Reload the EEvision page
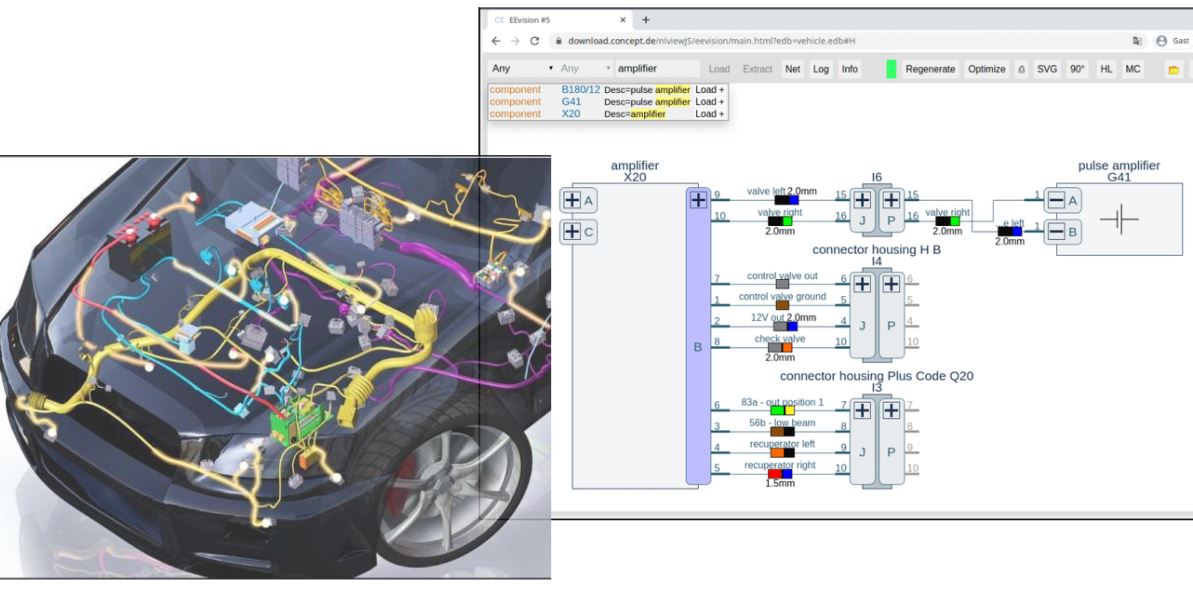 pos(534,41)
